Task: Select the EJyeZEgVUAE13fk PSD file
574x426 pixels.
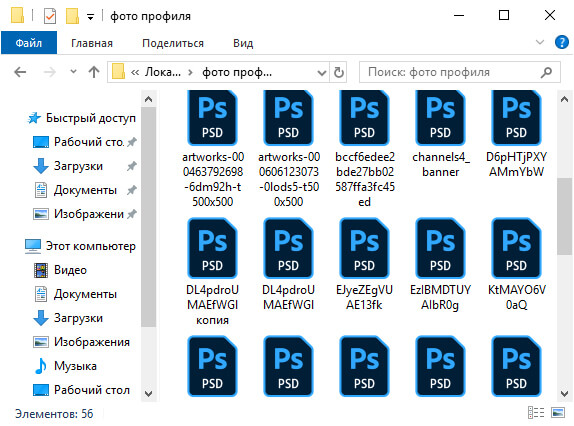Action: point(365,264)
